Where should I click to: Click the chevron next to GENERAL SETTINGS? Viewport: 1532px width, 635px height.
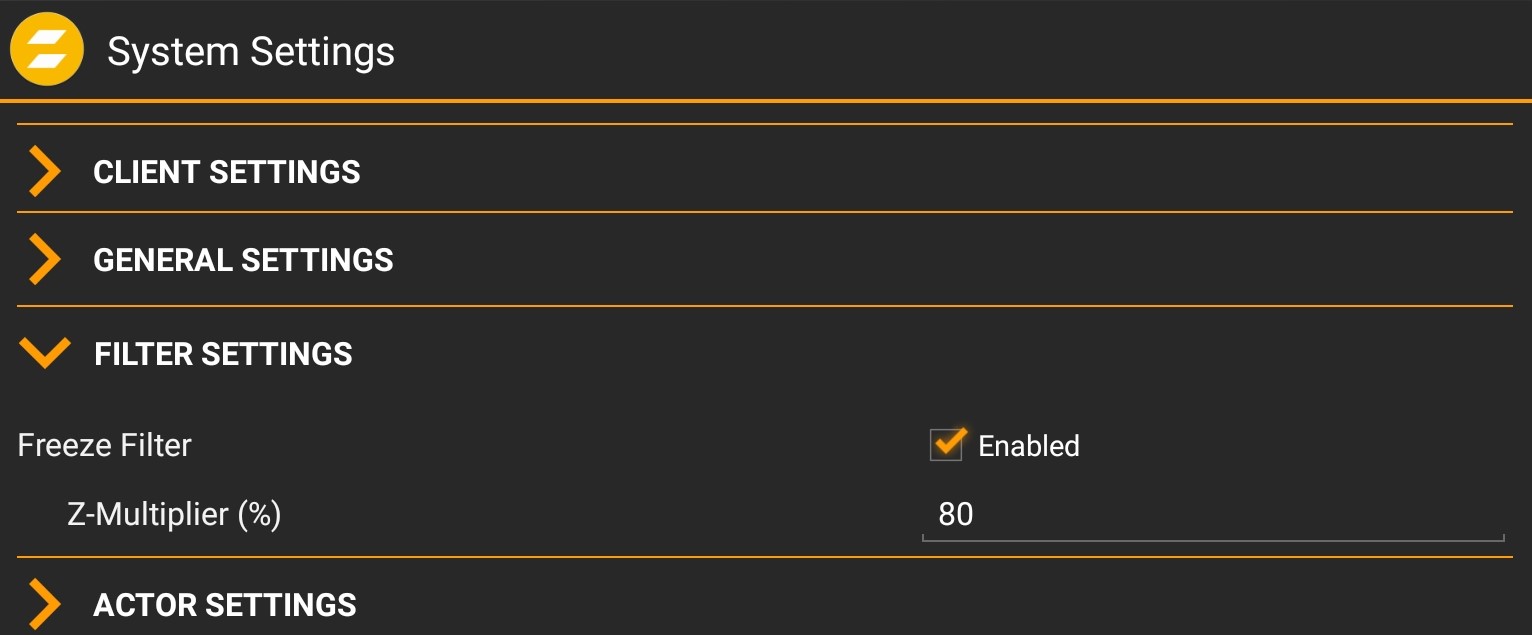click(x=44, y=260)
